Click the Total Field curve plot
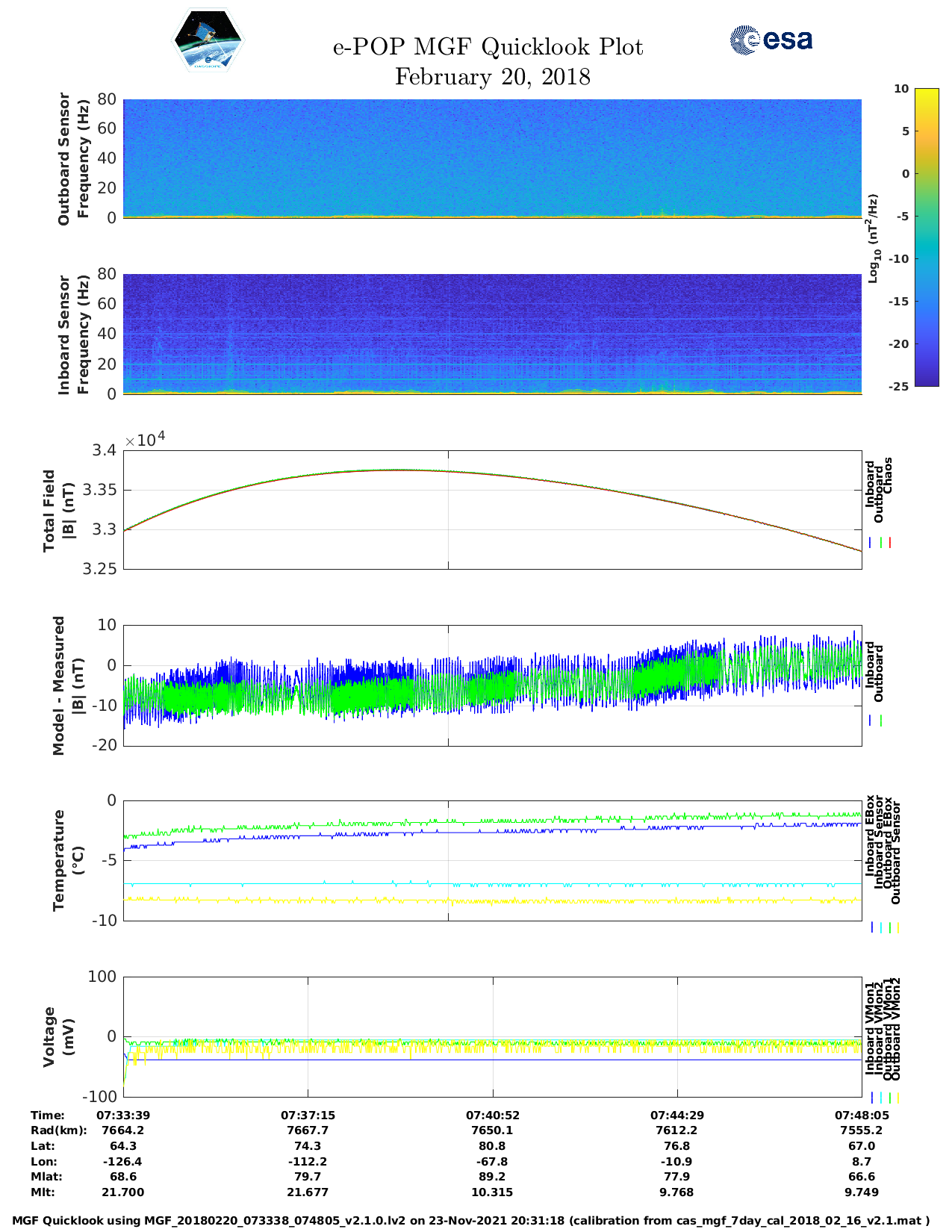Viewport: 952px width, 1232px height. [x=492, y=509]
